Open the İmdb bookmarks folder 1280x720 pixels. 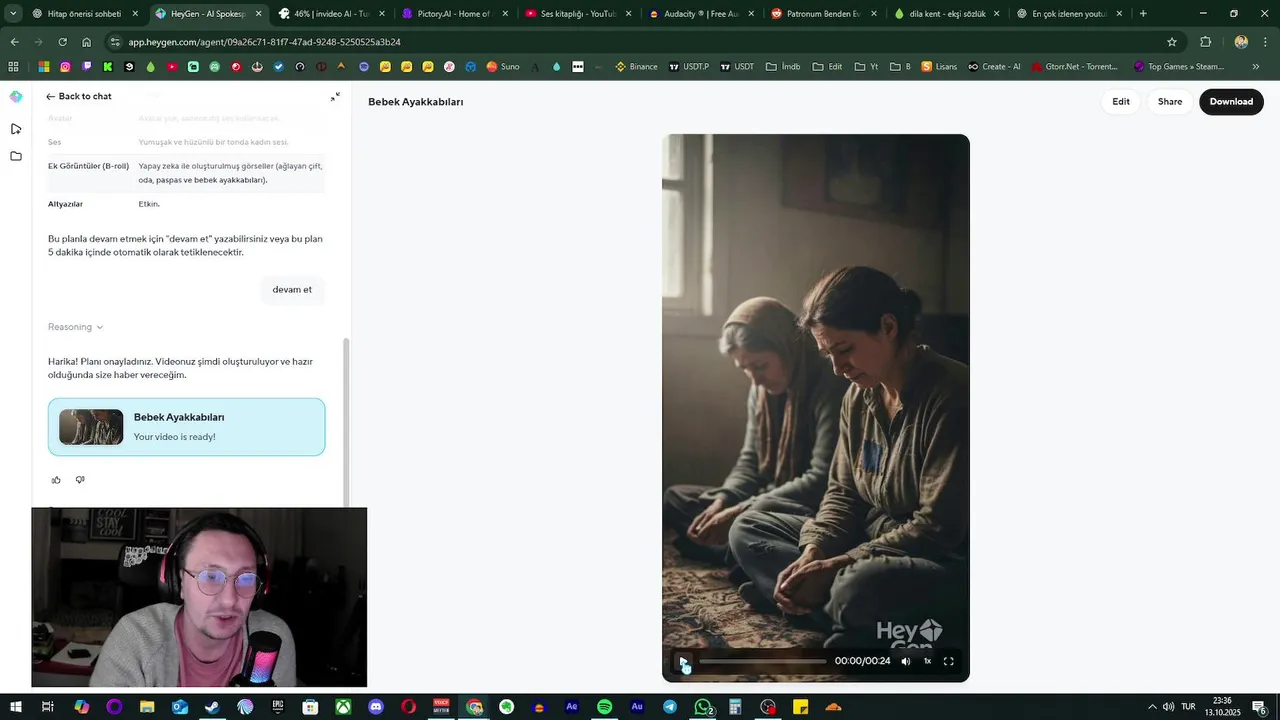(783, 67)
